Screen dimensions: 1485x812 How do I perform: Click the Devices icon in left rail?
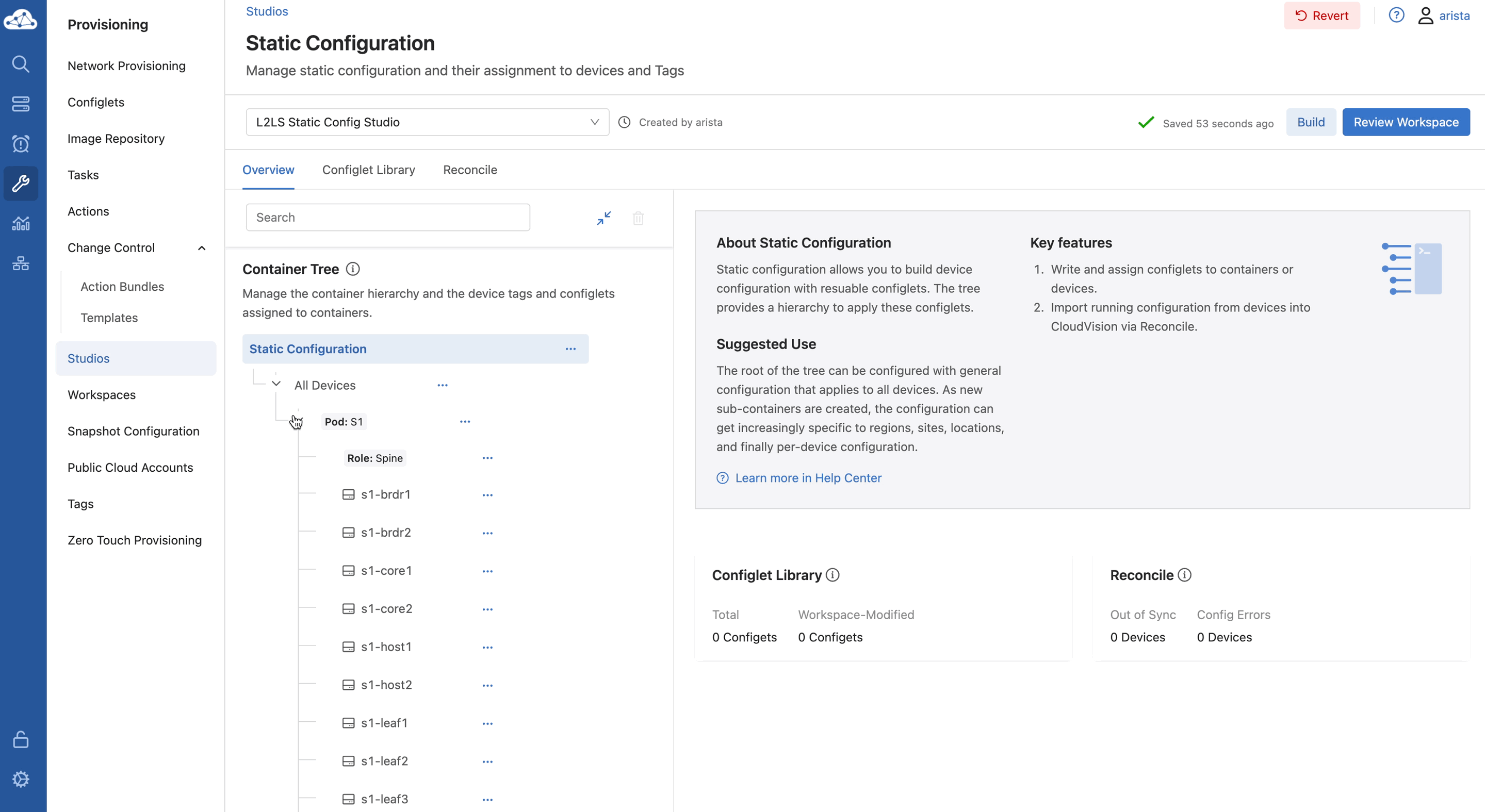21,104
